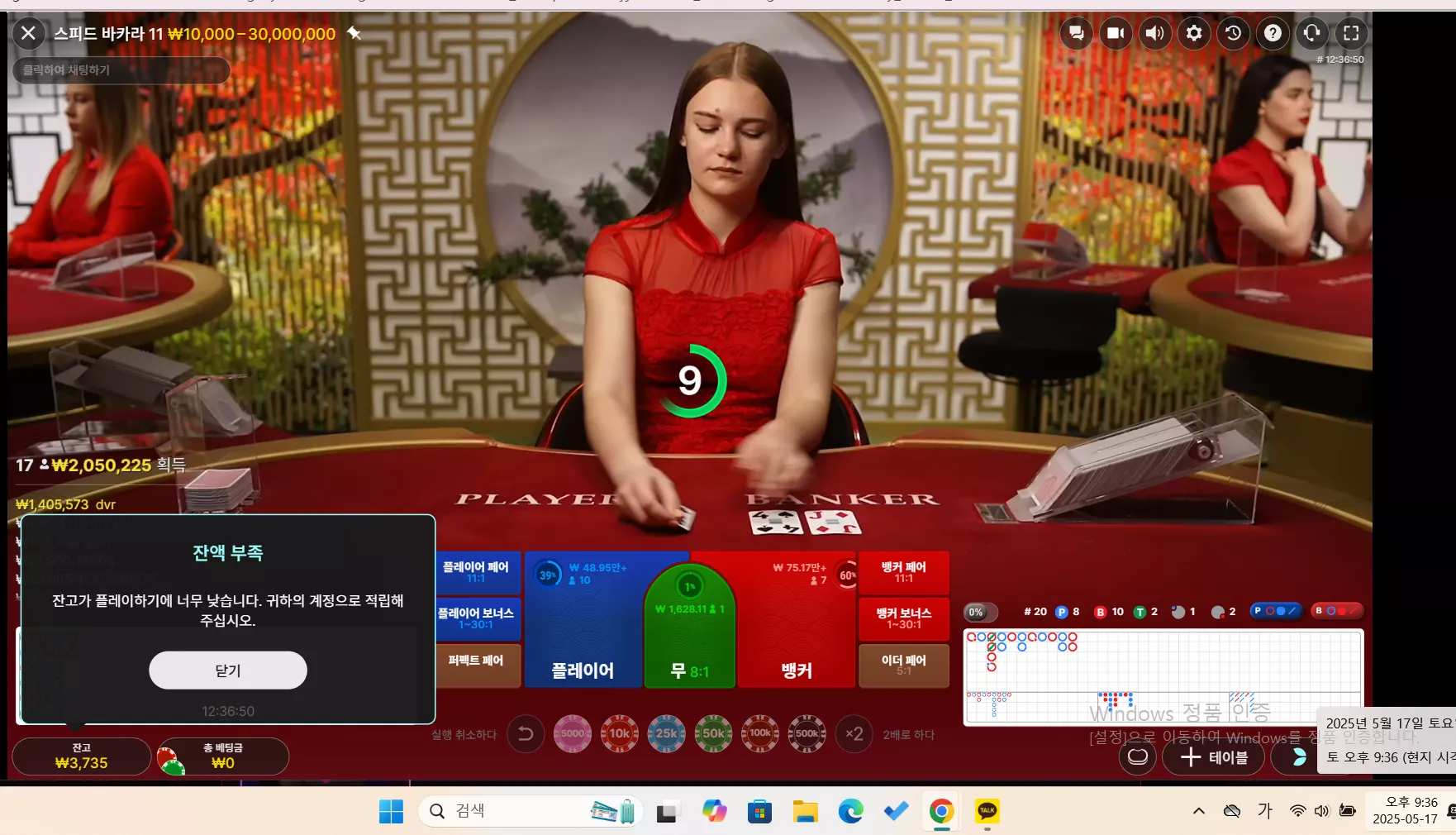Click the chat input field
The width and height of the screenshot is (1456, 835).
pyautogui.click(x=121, y=70)
